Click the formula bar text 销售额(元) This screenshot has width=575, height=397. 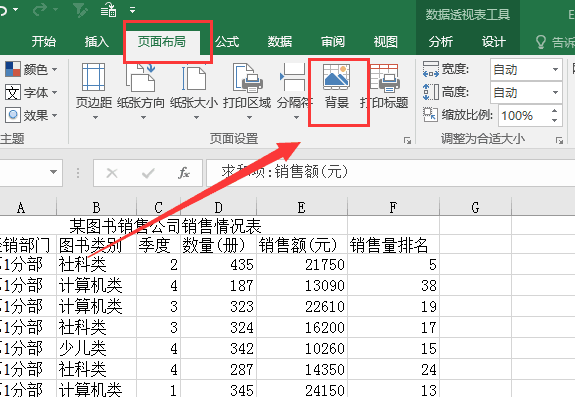pos(311,172)
